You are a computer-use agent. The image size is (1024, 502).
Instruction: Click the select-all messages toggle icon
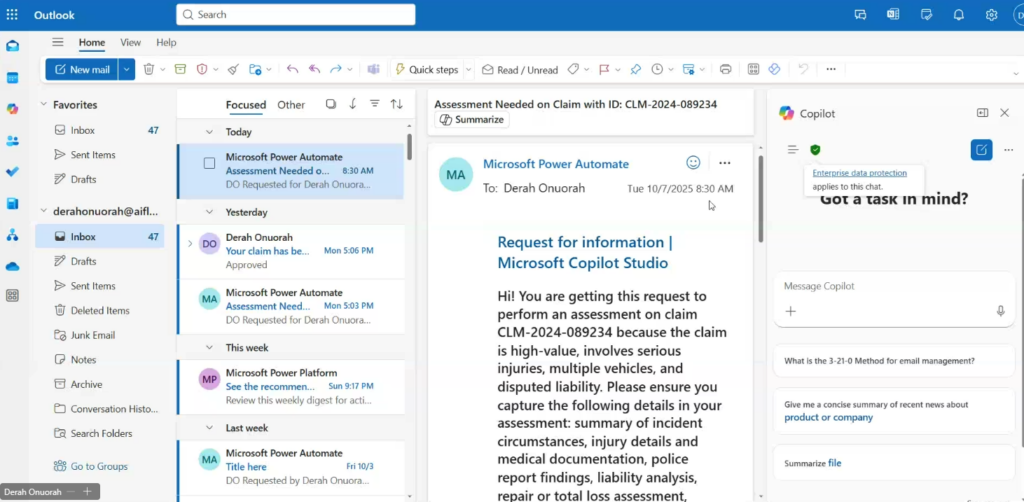[x=331, y=104]
